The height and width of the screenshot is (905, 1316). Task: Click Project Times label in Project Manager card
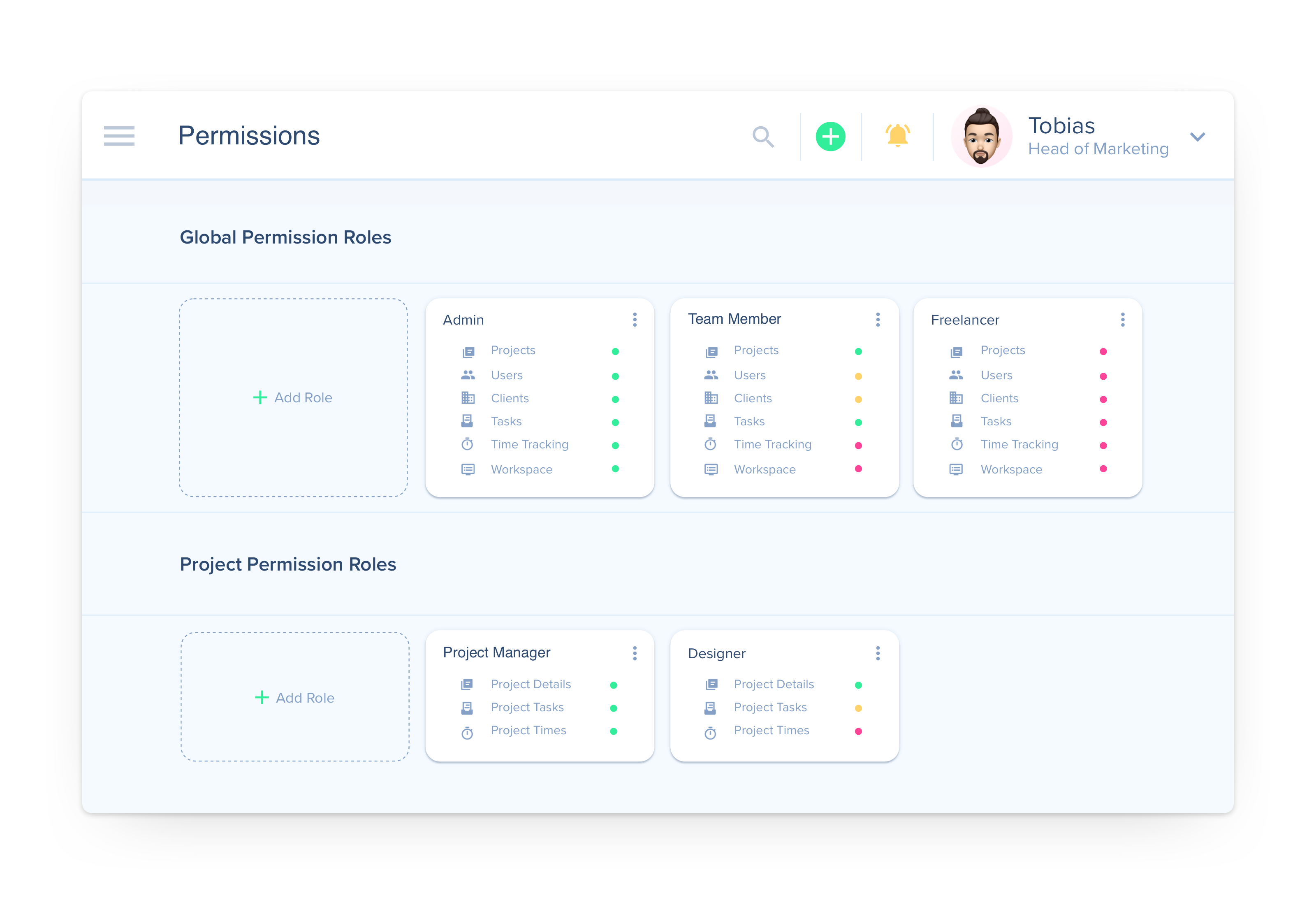528,730
